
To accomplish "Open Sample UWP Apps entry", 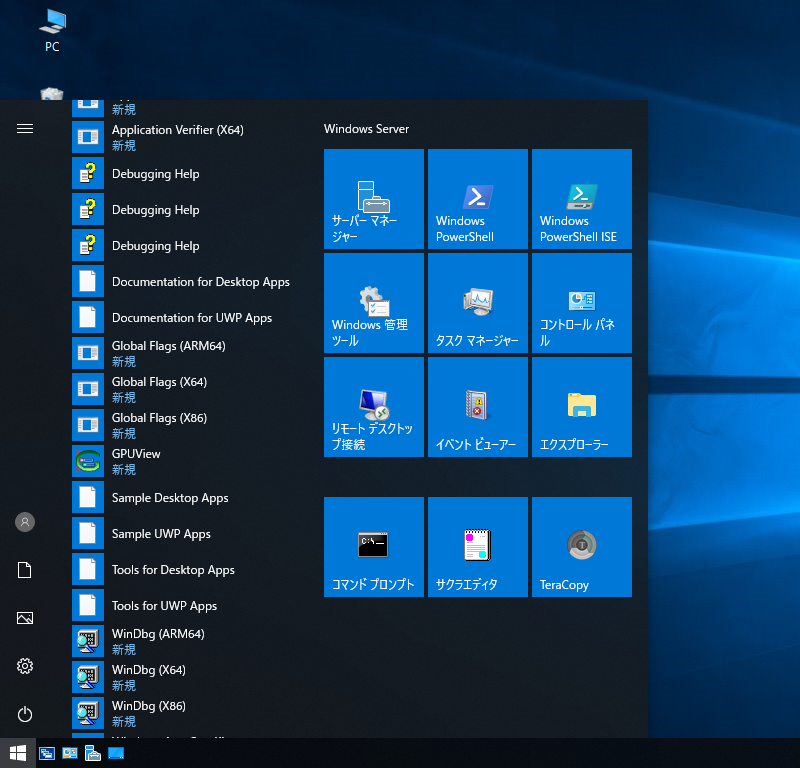I will tap(189, 533).
